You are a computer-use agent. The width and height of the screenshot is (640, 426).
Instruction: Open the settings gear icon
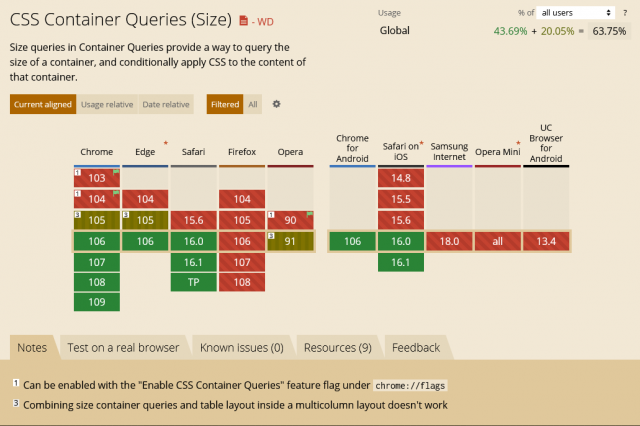[x=276, y=104]
